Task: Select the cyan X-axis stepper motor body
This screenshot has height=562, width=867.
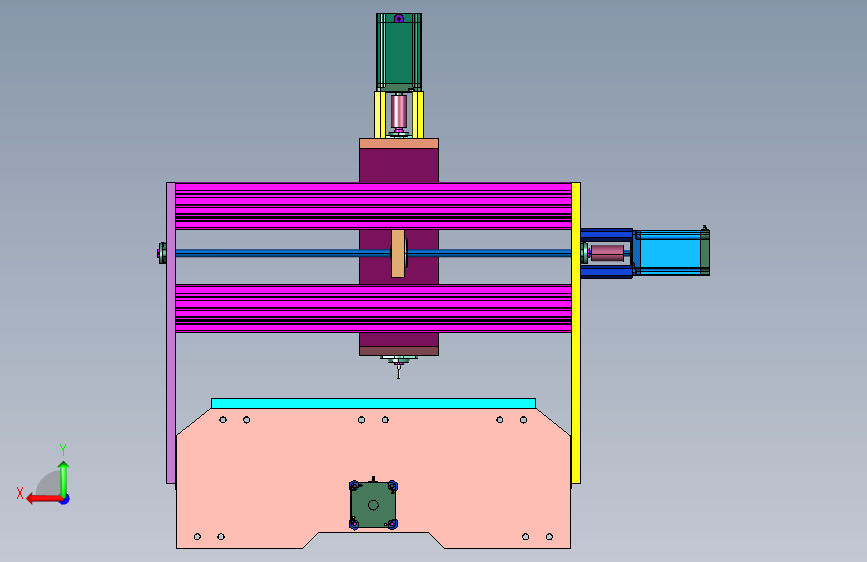Action: pyautogui.click(x=670, y=253)
